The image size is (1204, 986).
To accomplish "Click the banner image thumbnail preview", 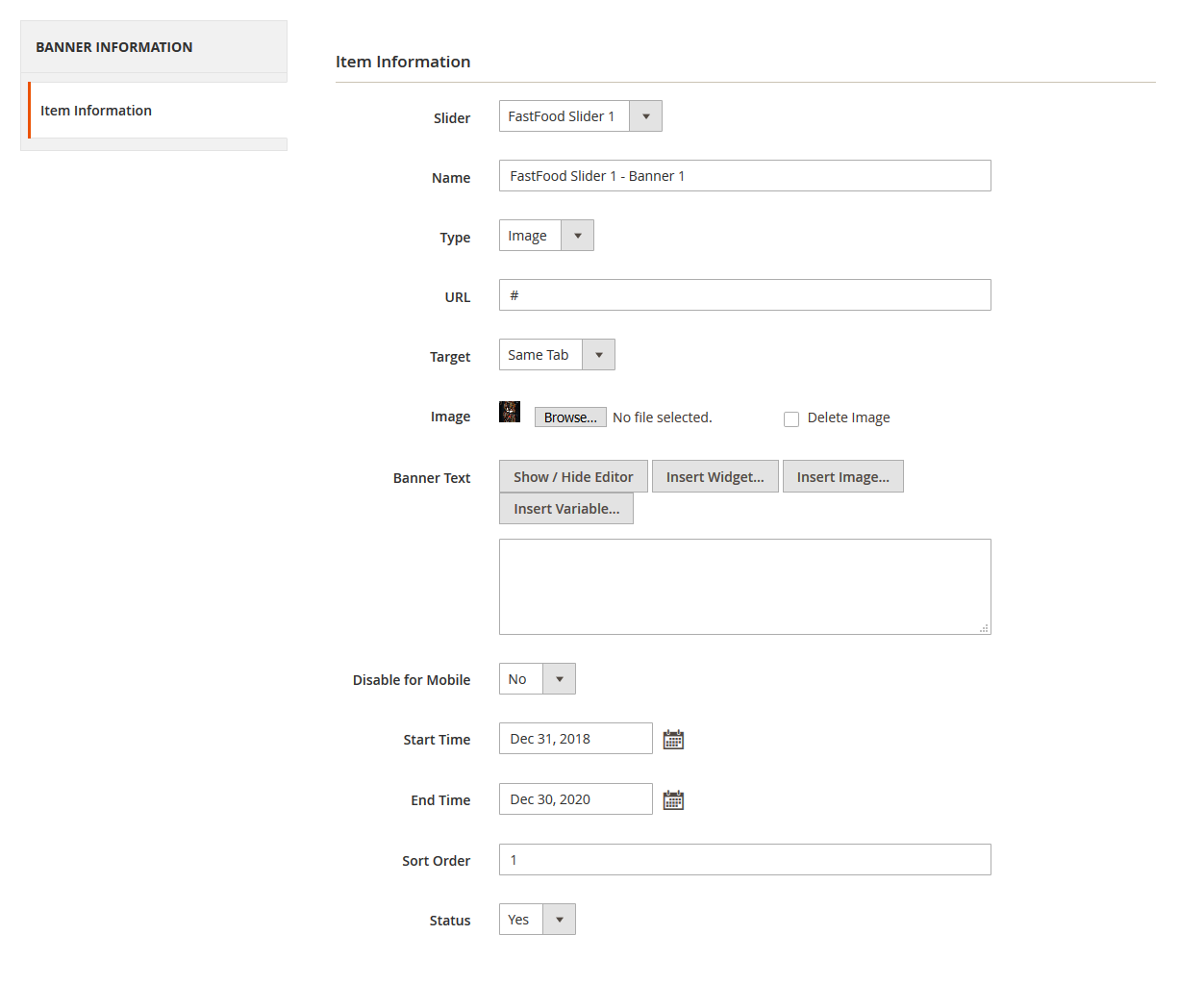I will tap(510, 413).
